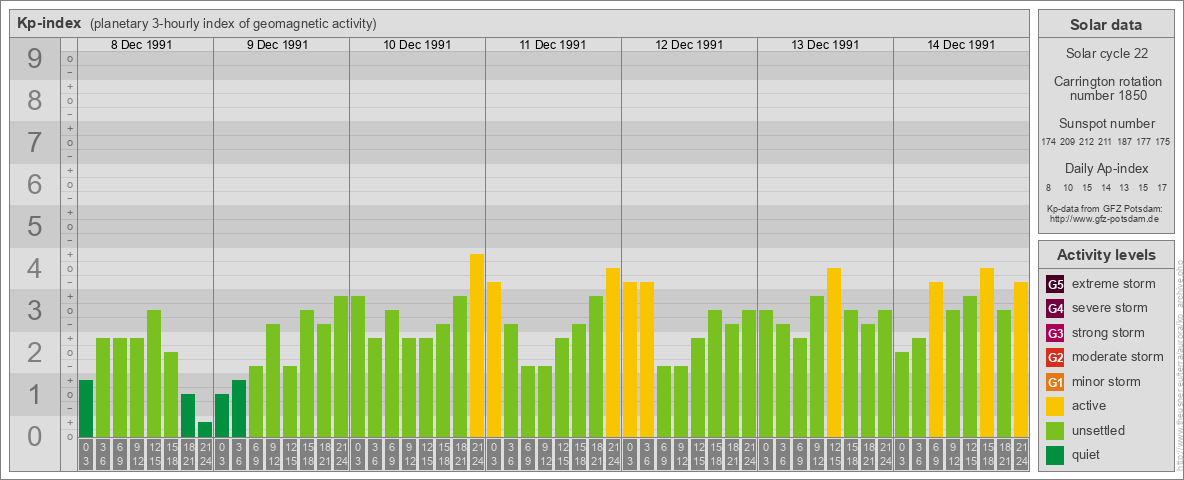Click the Carrington rotation number 1850 text

pos(1106,88)
